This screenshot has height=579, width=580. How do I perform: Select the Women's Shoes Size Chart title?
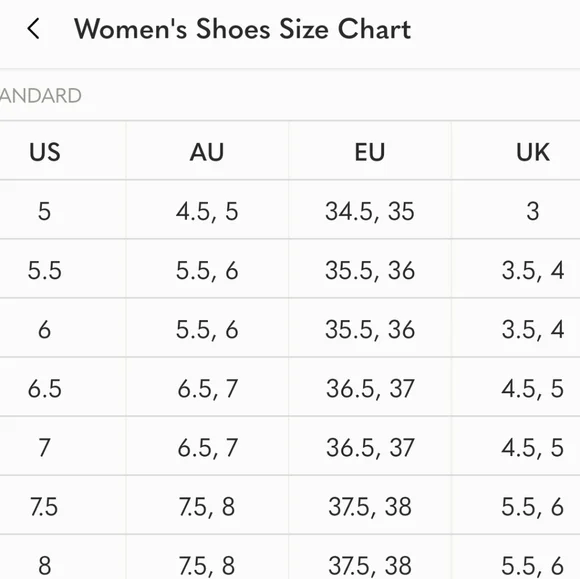242,29
